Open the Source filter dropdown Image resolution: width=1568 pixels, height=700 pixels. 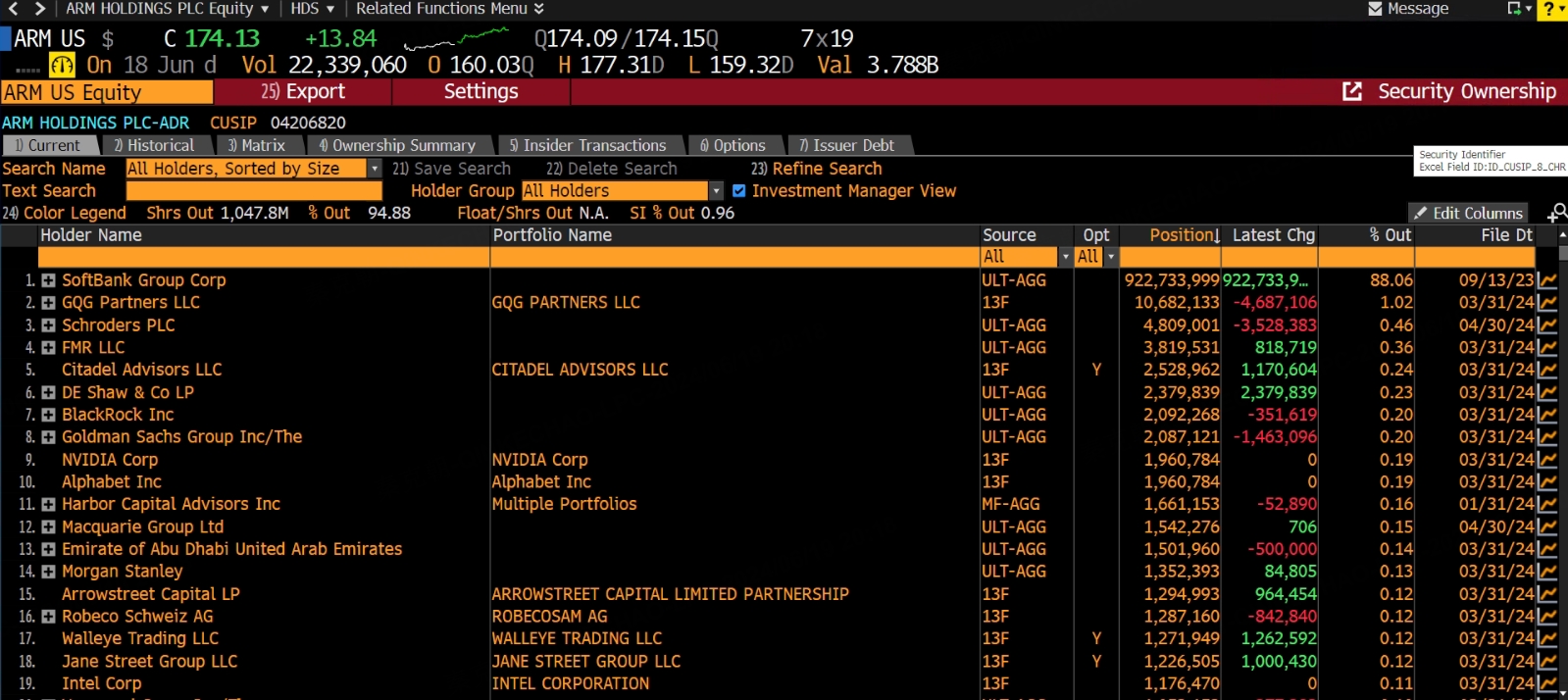pyautogui.click(x=1066, y=257)
